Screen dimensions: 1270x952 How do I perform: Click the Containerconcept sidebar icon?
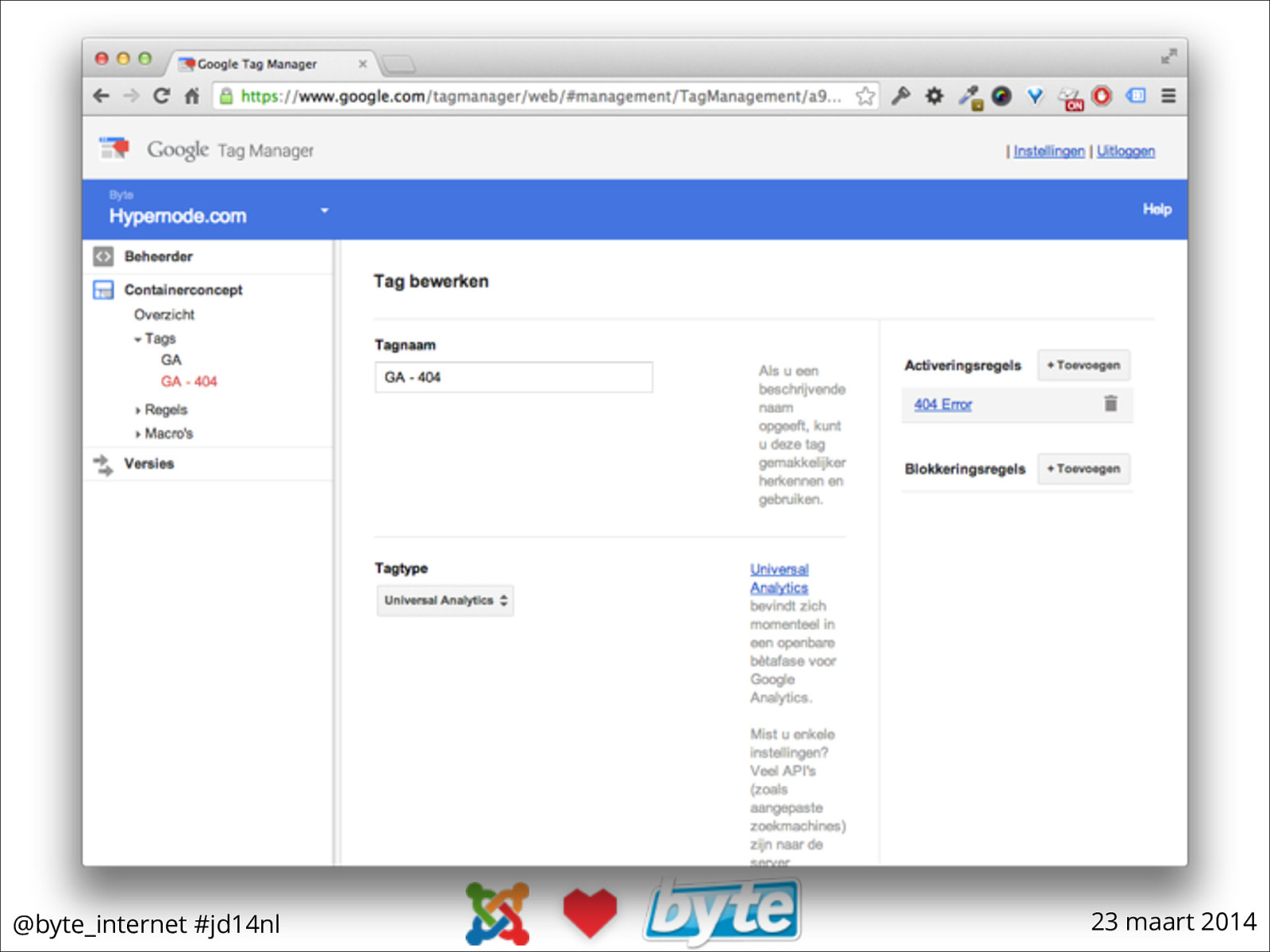click(103, 290)
